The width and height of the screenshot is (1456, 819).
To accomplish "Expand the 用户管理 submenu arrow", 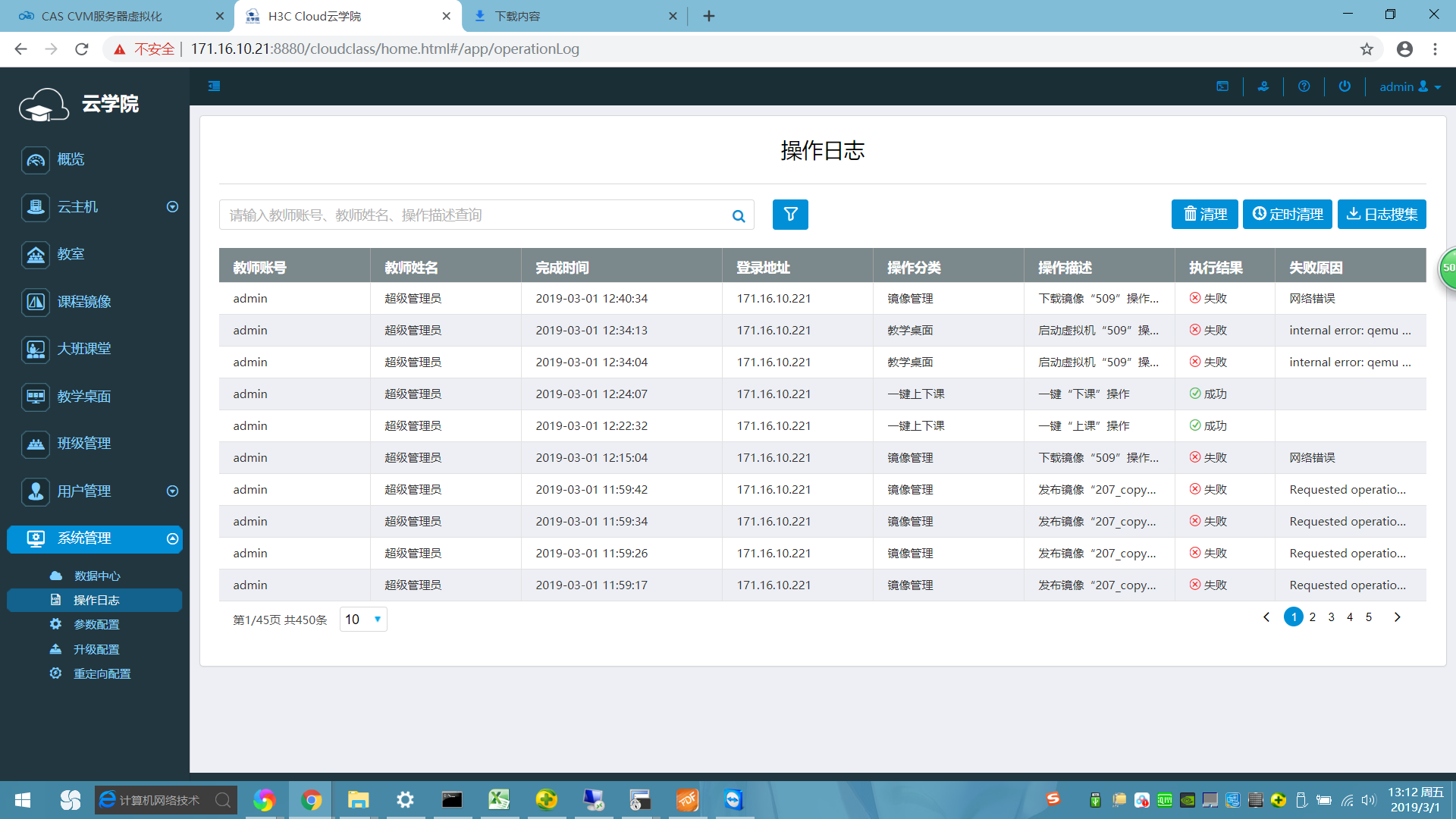I will click(172, 491).
